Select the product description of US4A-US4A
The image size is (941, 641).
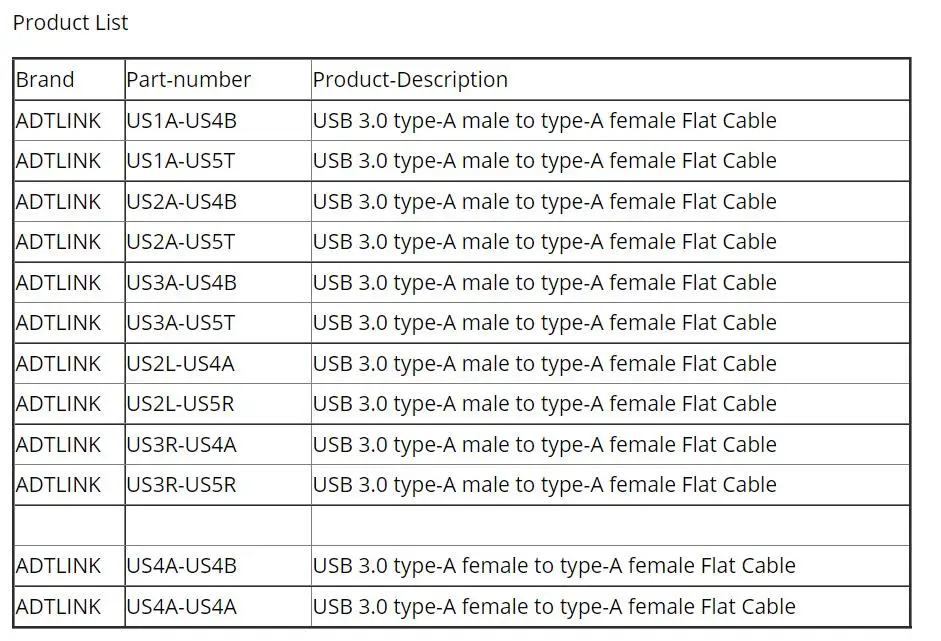tap(554, 607)
